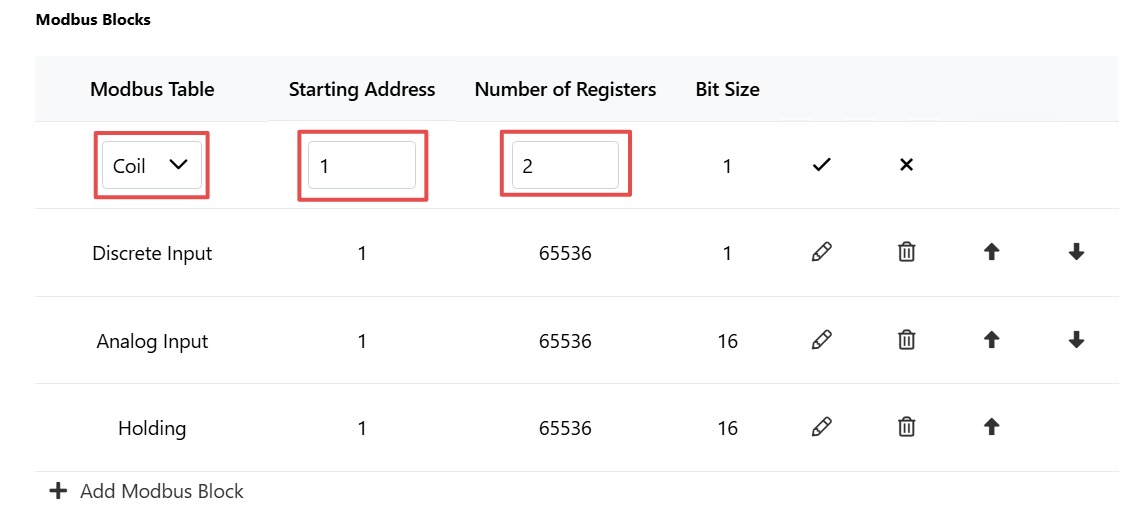Viewport: 1134px width, 518px height.
Task: Delete the Holding block trash icon
Action: pyautogui.click(x=905, y=427)
